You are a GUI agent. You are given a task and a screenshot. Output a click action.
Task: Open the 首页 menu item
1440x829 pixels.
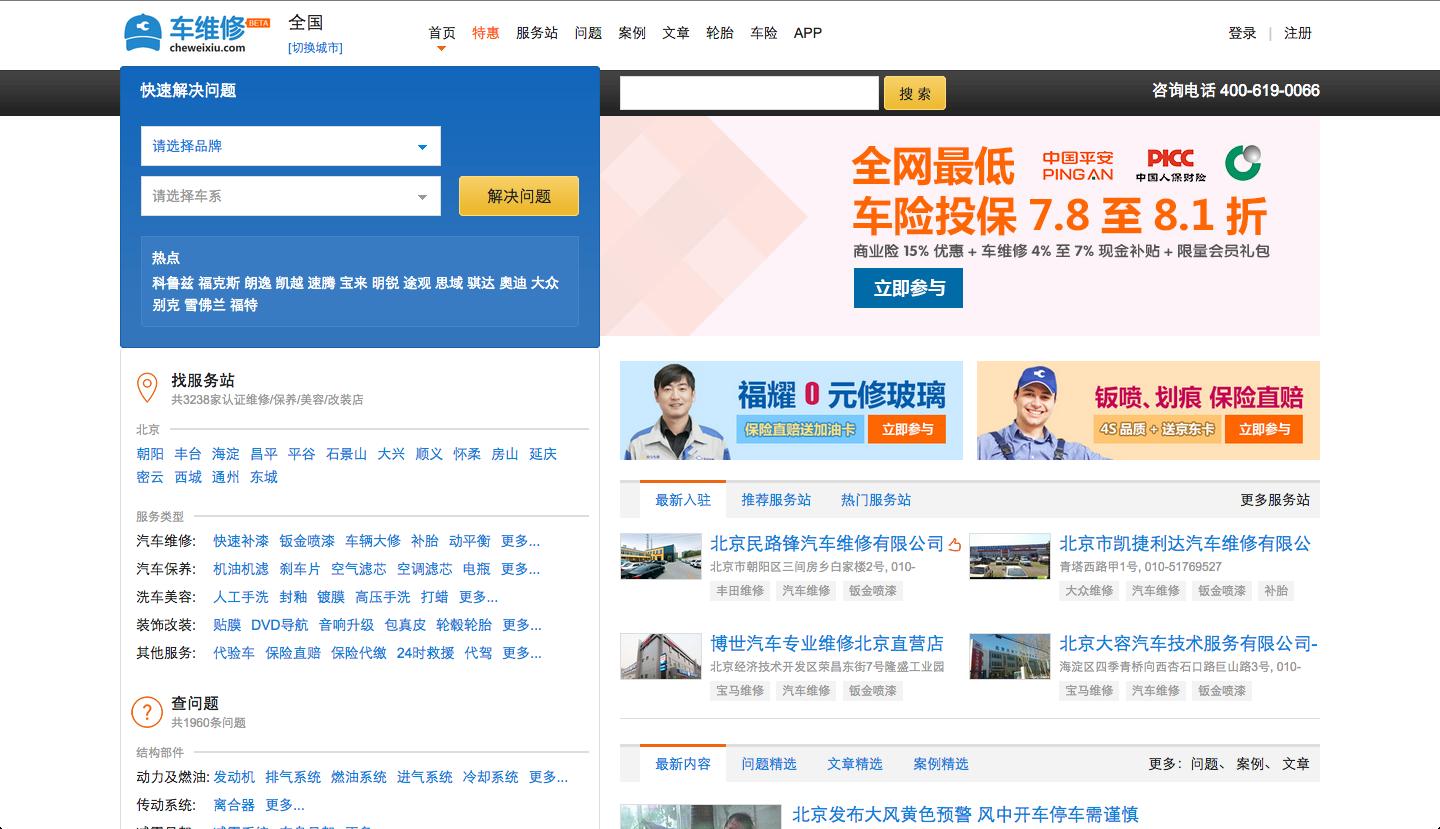442,33
